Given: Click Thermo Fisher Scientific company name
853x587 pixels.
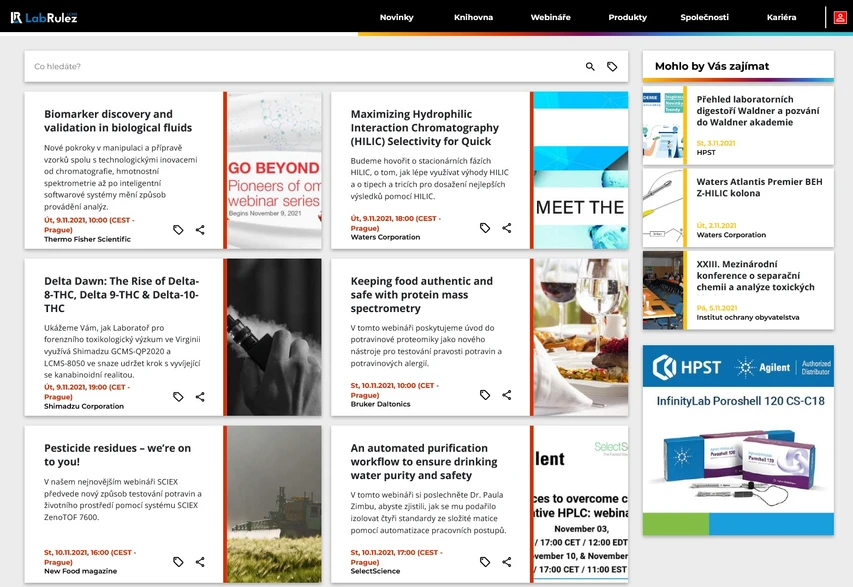Looking at the screenshot, I should click(x=87, y=239).
